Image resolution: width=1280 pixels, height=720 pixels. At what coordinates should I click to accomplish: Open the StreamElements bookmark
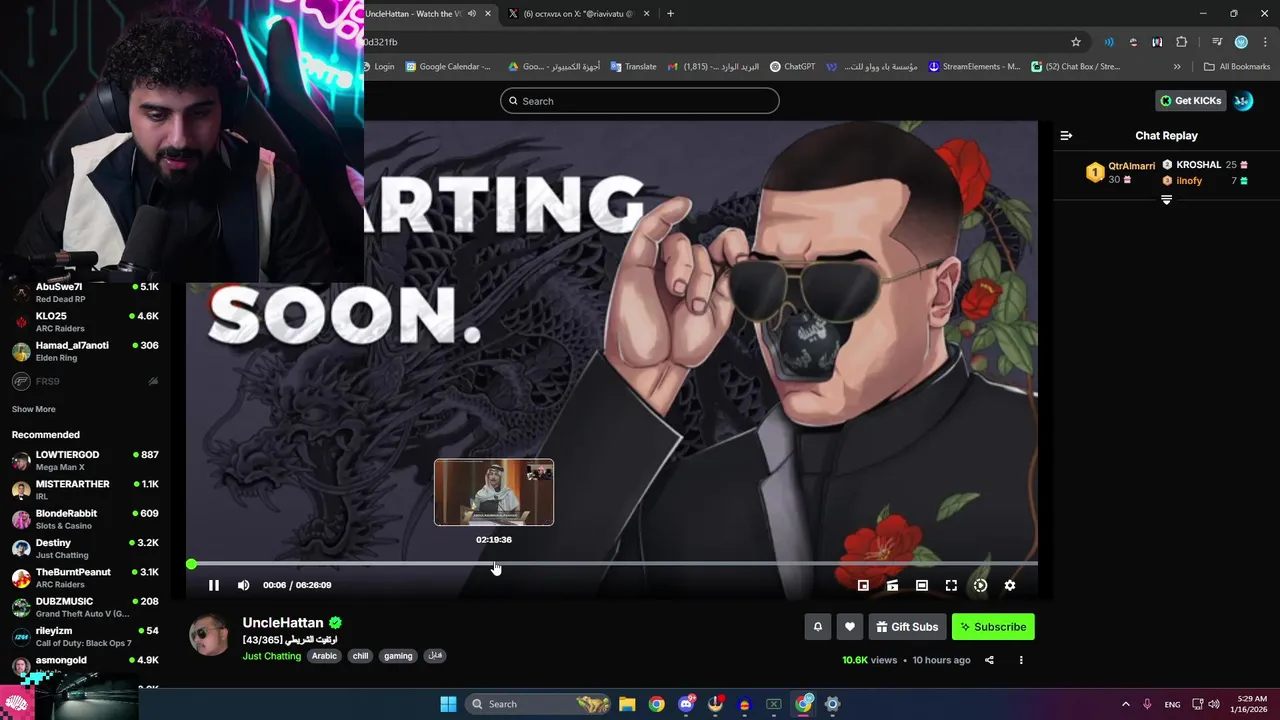[x=974, y=67]
